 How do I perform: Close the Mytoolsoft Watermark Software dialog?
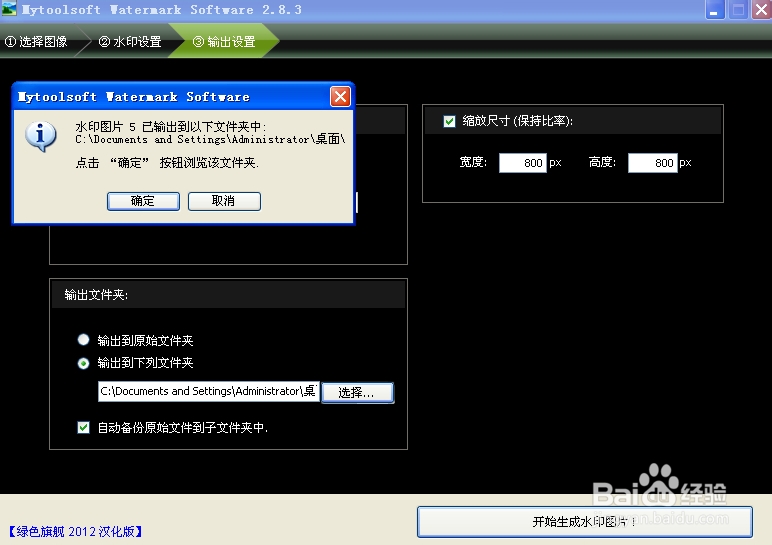tap(340, 96)
